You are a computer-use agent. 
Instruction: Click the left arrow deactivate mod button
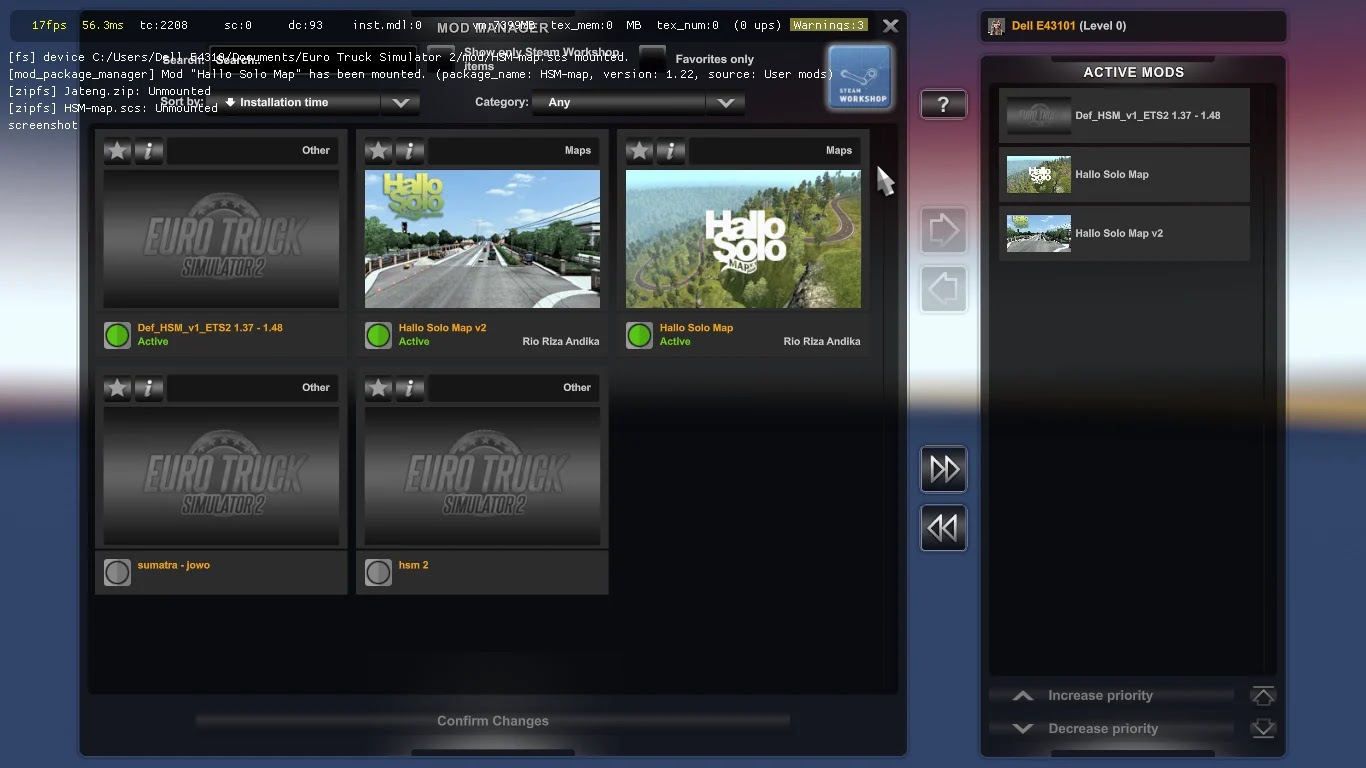[x=943, y=290]
